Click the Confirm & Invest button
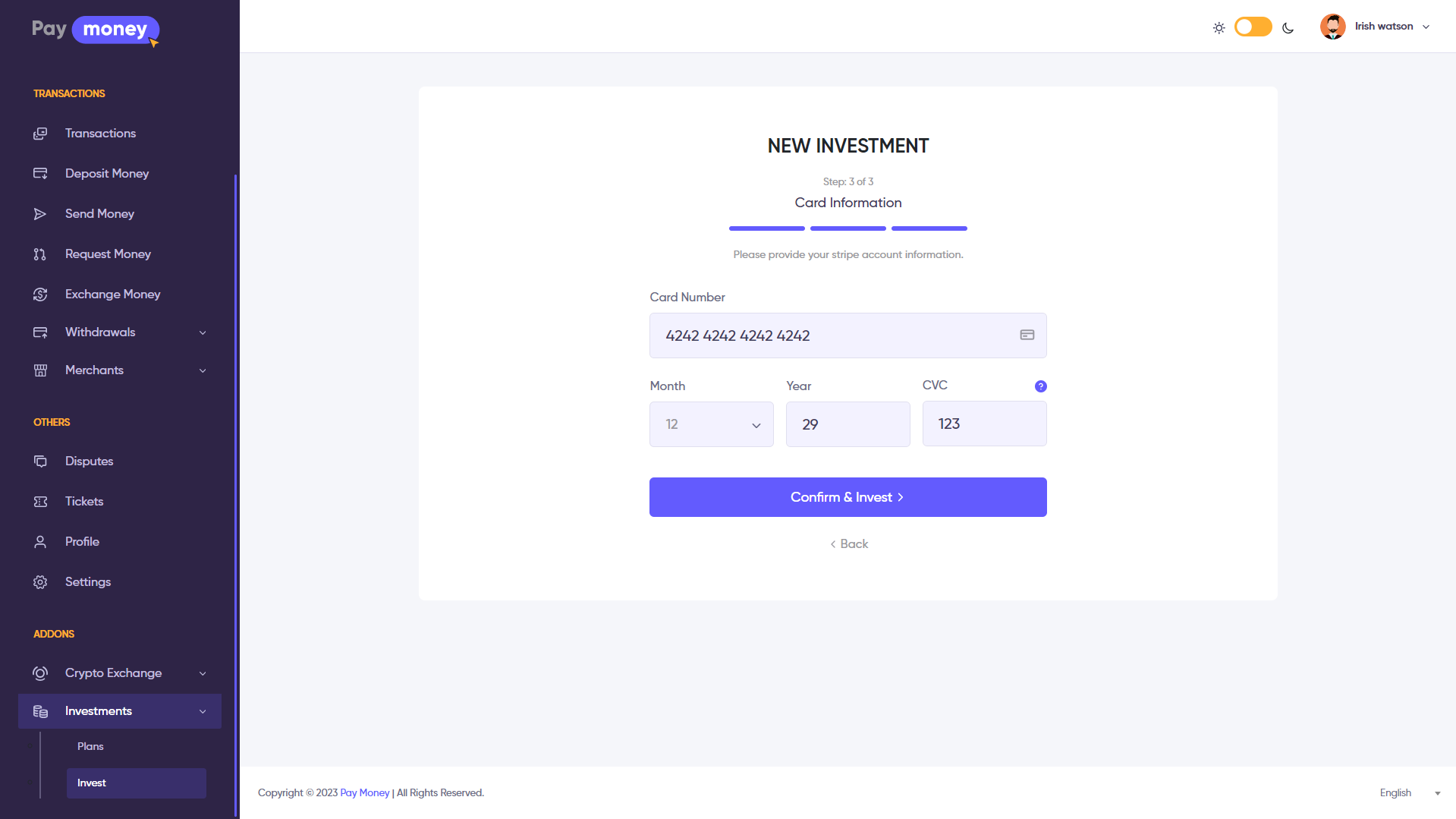 pyautogui.click(x=847, y=497)
